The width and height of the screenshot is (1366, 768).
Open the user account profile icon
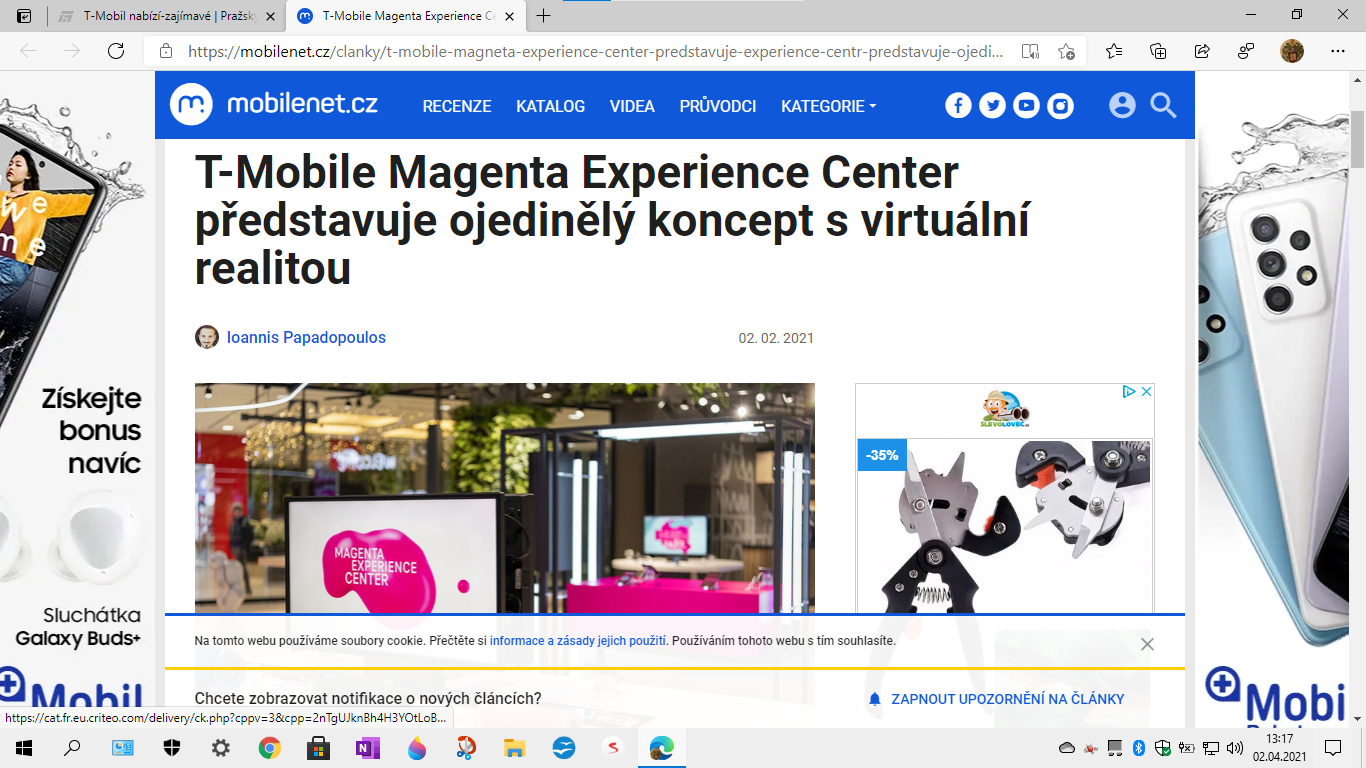1122,106
